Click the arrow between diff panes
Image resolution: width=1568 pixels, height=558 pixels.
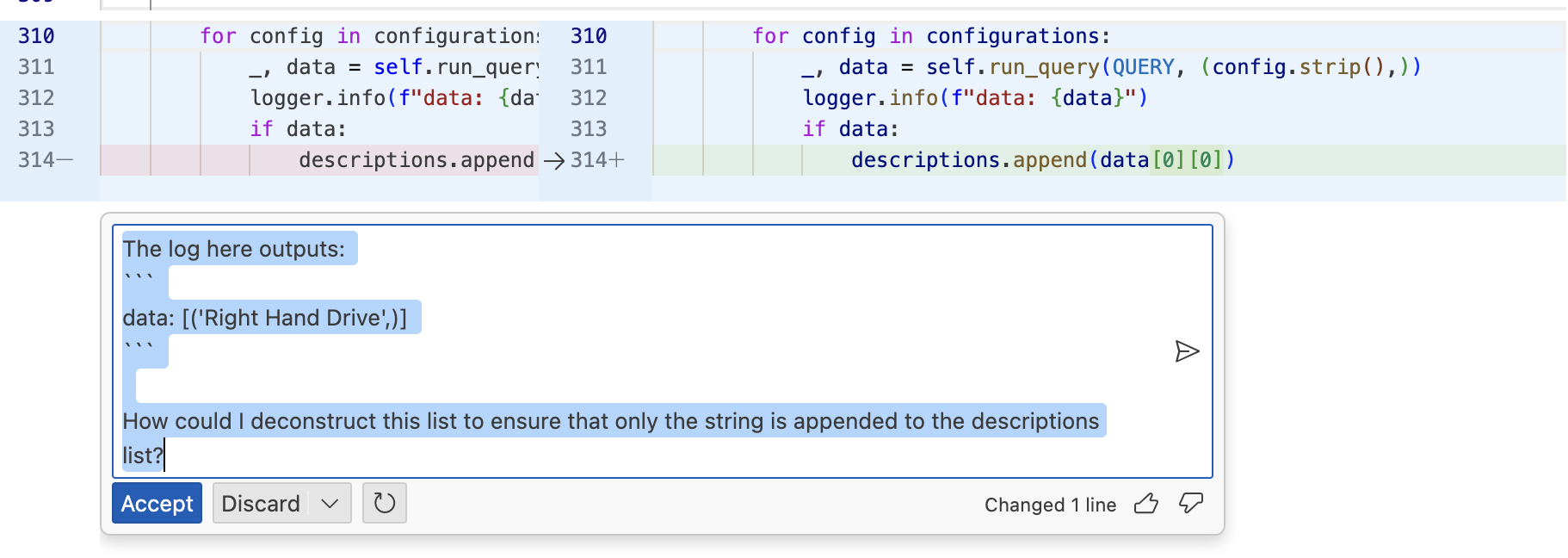point(554,161)
